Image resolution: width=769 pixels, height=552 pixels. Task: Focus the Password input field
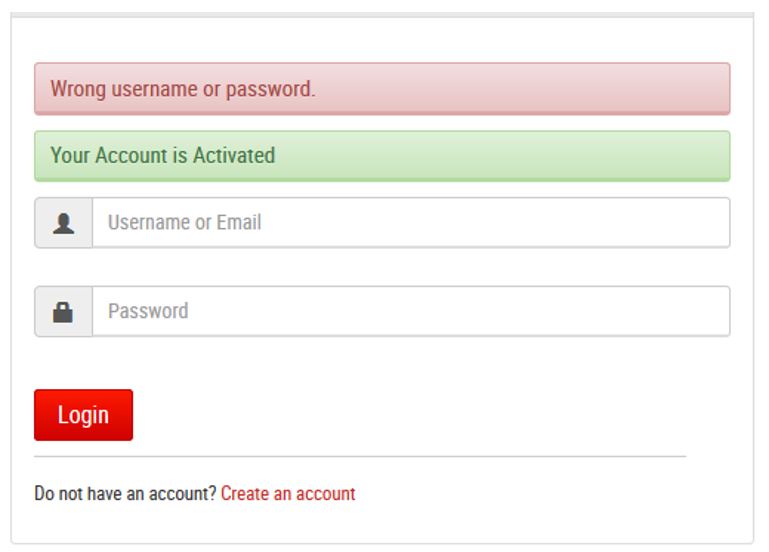click(x=410, y=312)
